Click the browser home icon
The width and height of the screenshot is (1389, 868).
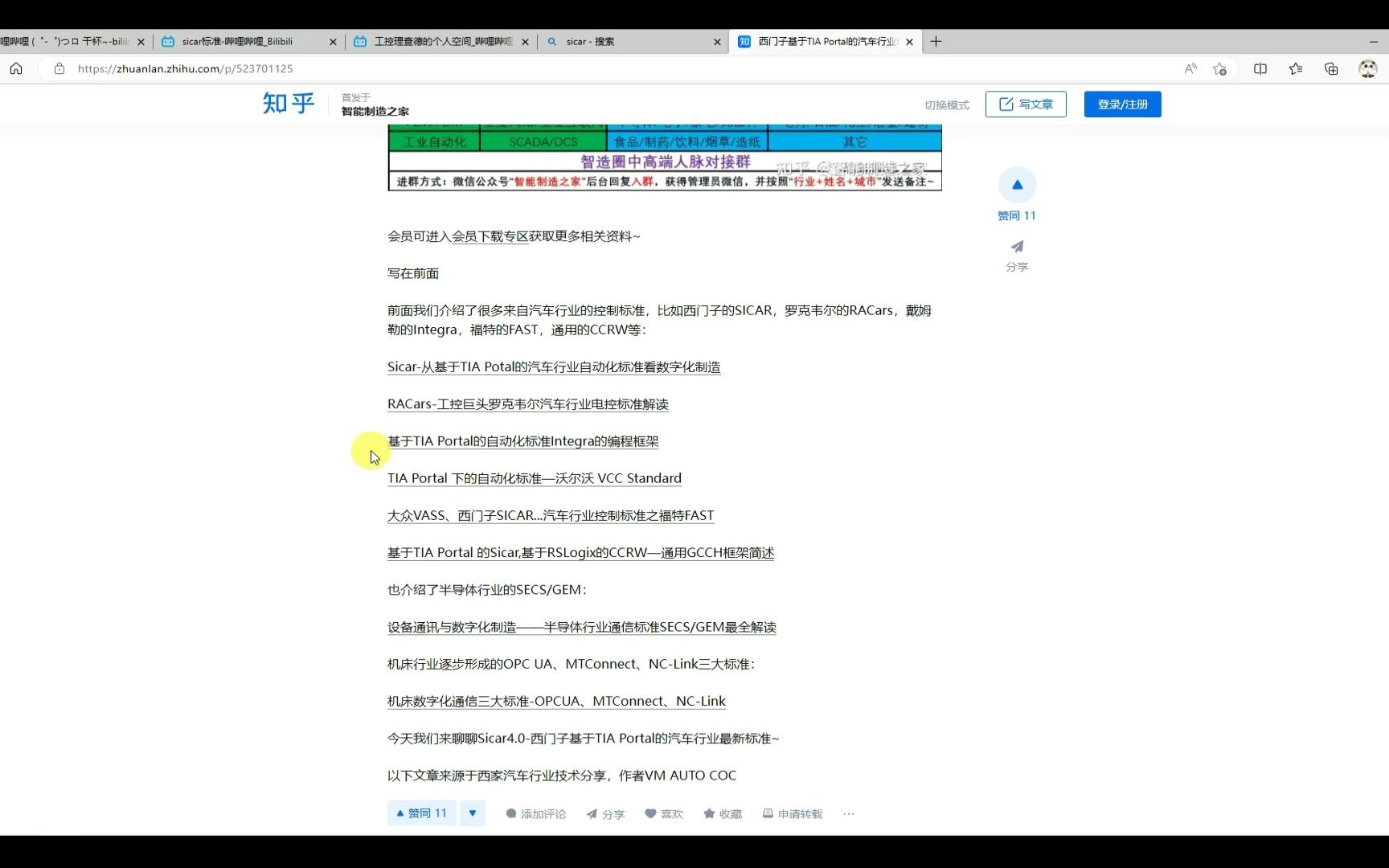(x=16, y=68)
